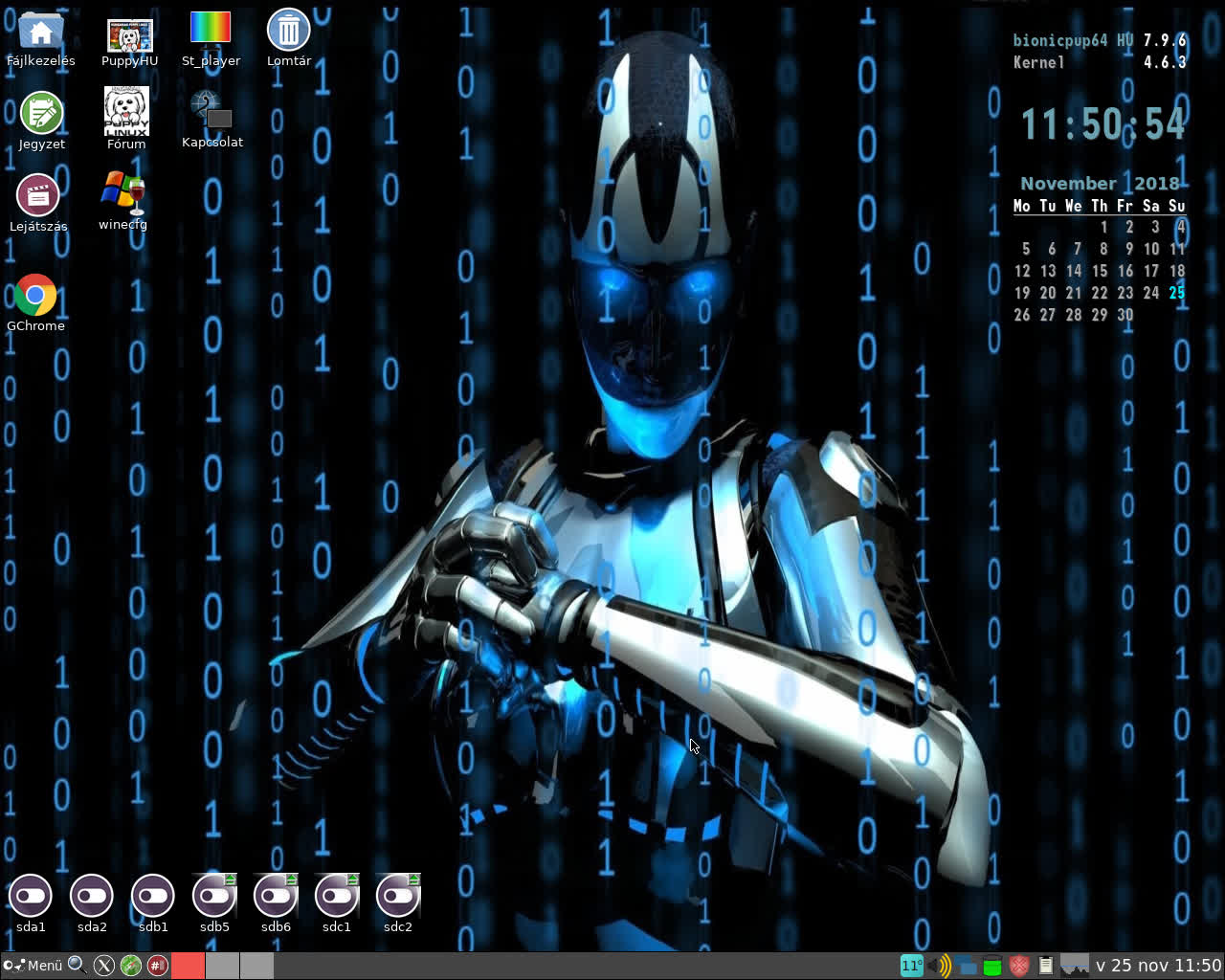1225x980 pixels.
Task: Open the winecfg desktop icon
Action: pos(122,199)
